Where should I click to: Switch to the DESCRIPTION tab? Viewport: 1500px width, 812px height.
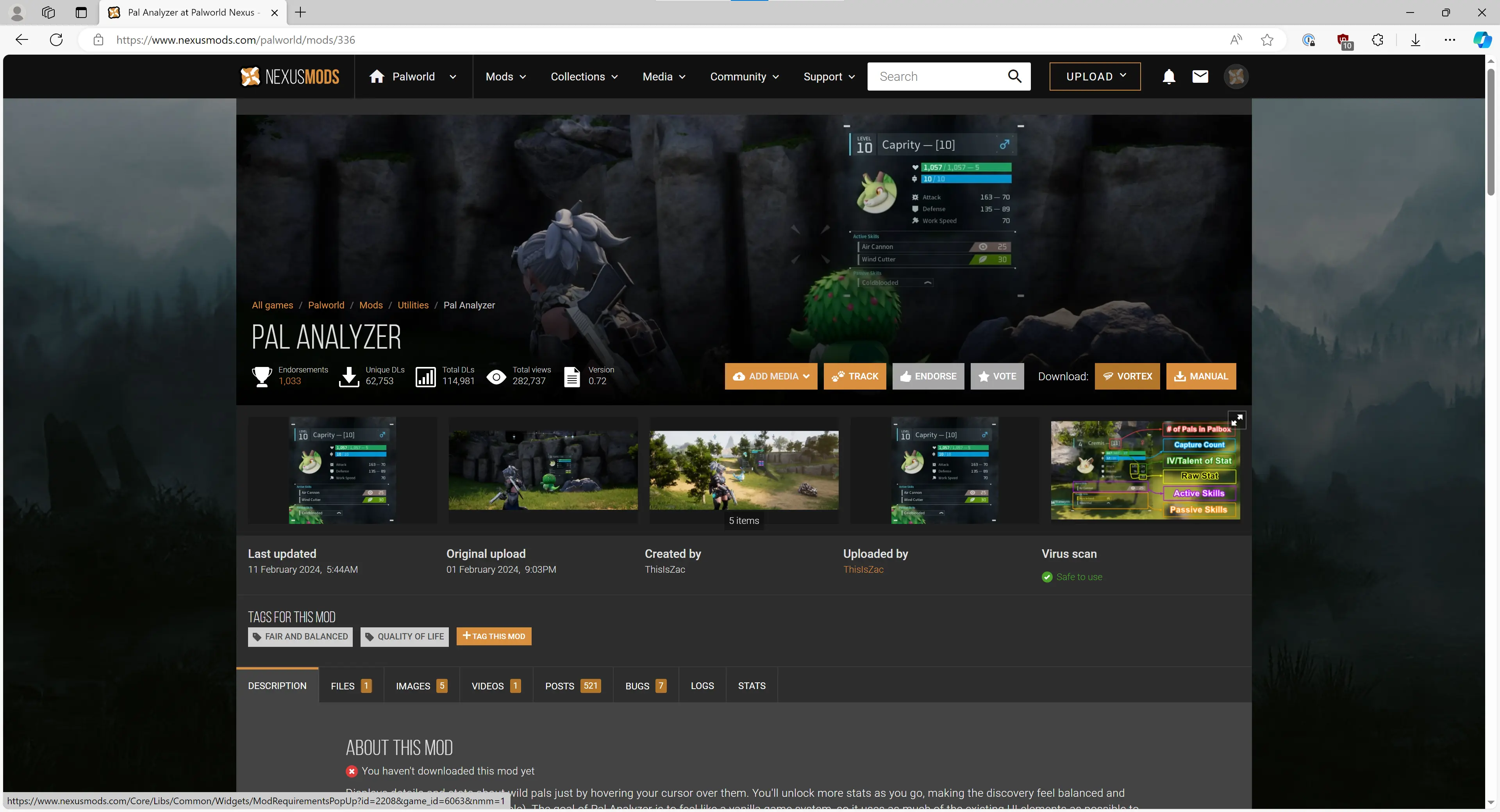tap(277, 686)
